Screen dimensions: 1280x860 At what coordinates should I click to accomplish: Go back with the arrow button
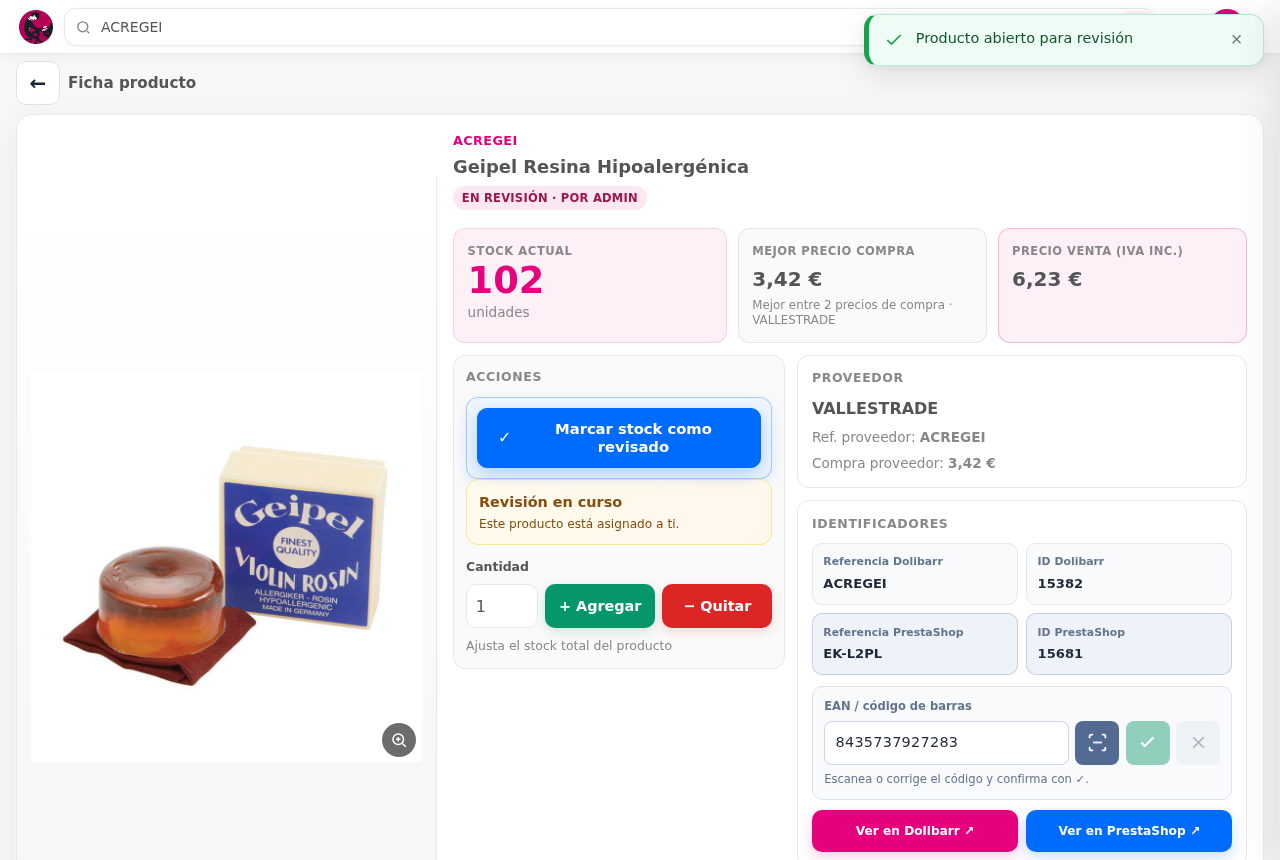coord(38,83)
